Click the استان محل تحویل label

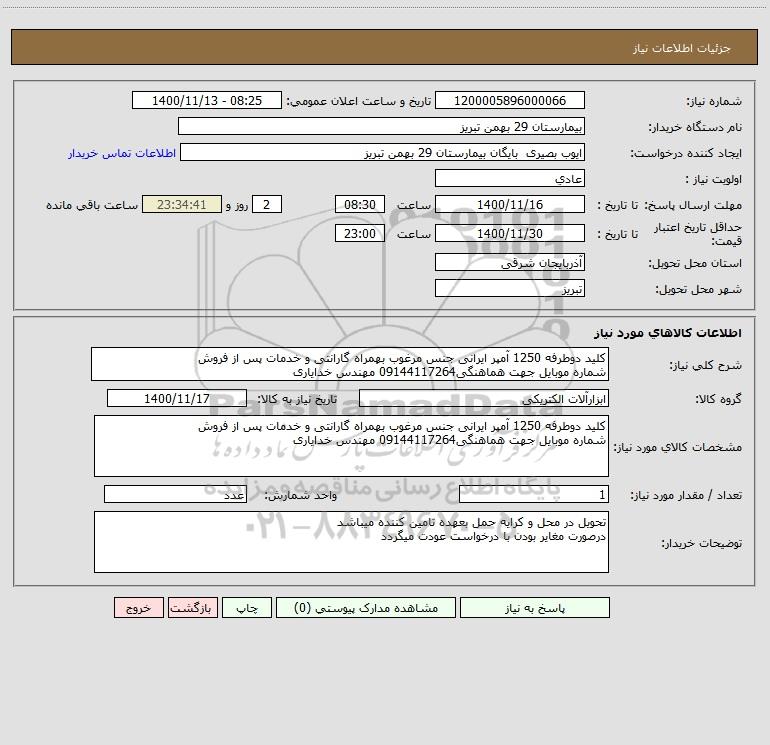[x=695, y=264]
